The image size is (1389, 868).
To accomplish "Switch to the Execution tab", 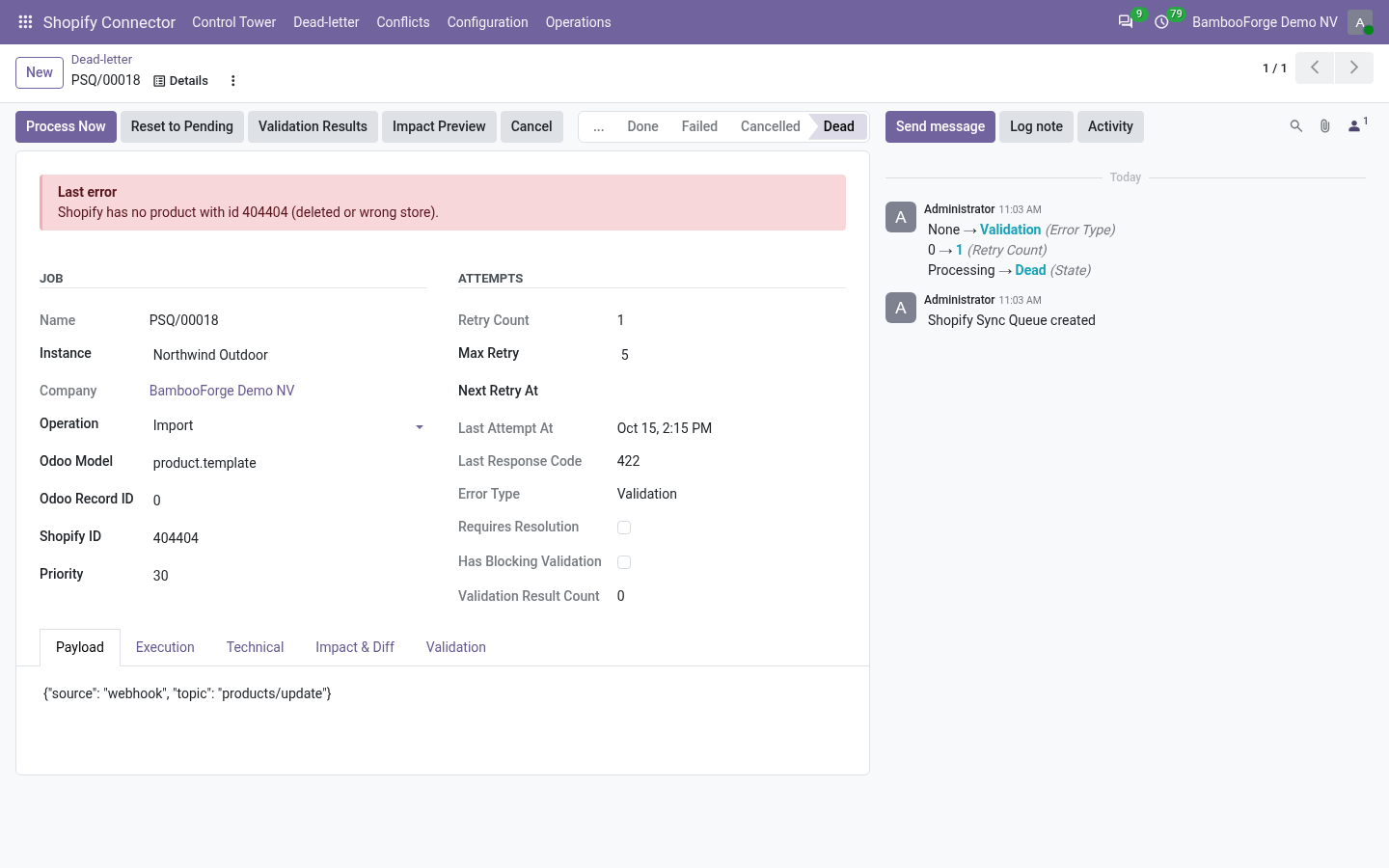I will pos(165,647).
